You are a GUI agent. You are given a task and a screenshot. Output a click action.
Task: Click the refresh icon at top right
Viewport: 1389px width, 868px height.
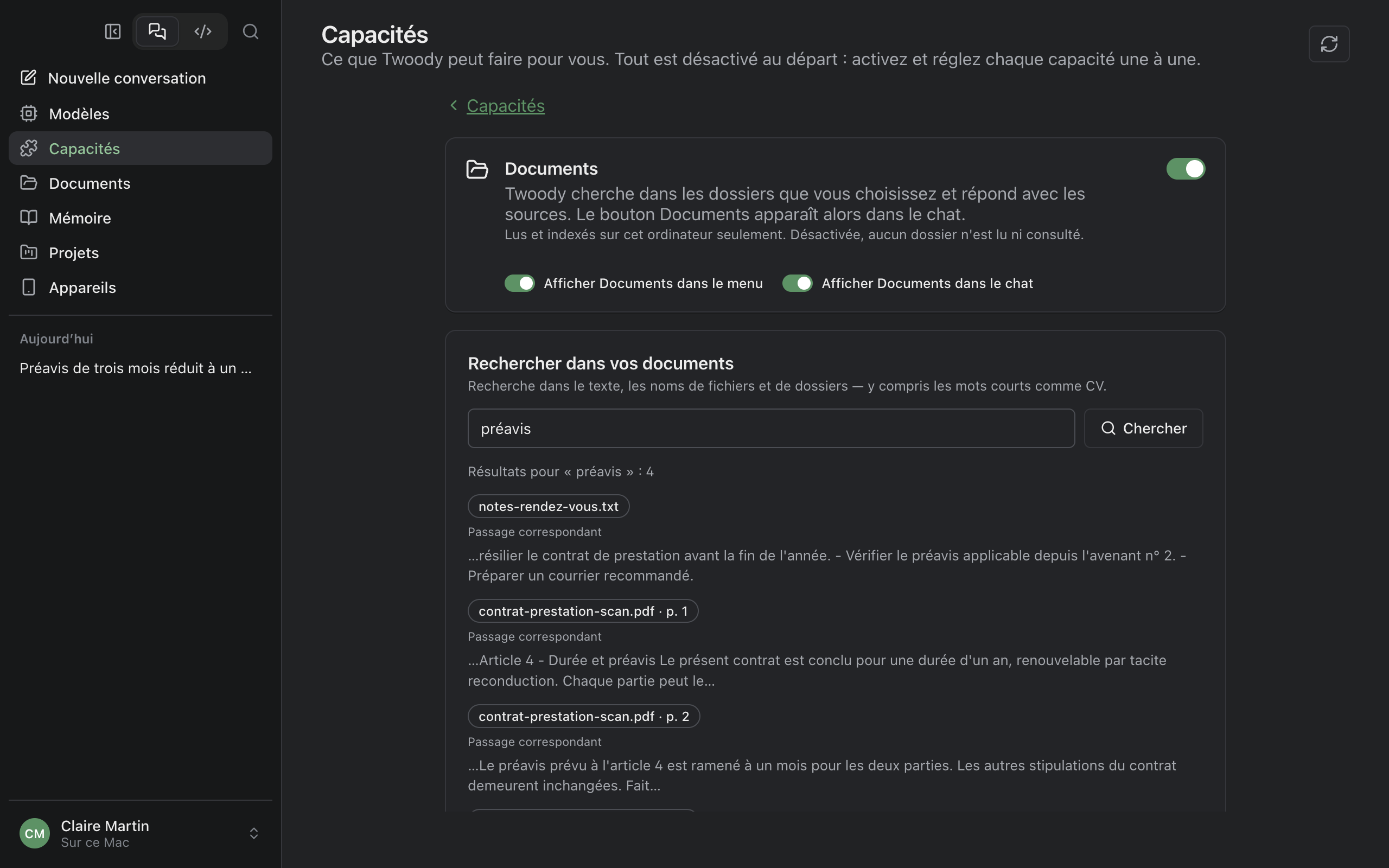[1329, 43]
